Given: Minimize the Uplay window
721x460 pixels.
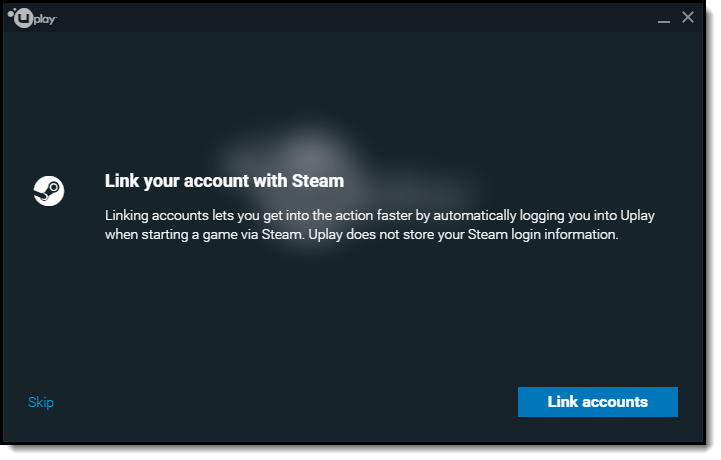Looking at the screenshot, I should tap(664, 18).
